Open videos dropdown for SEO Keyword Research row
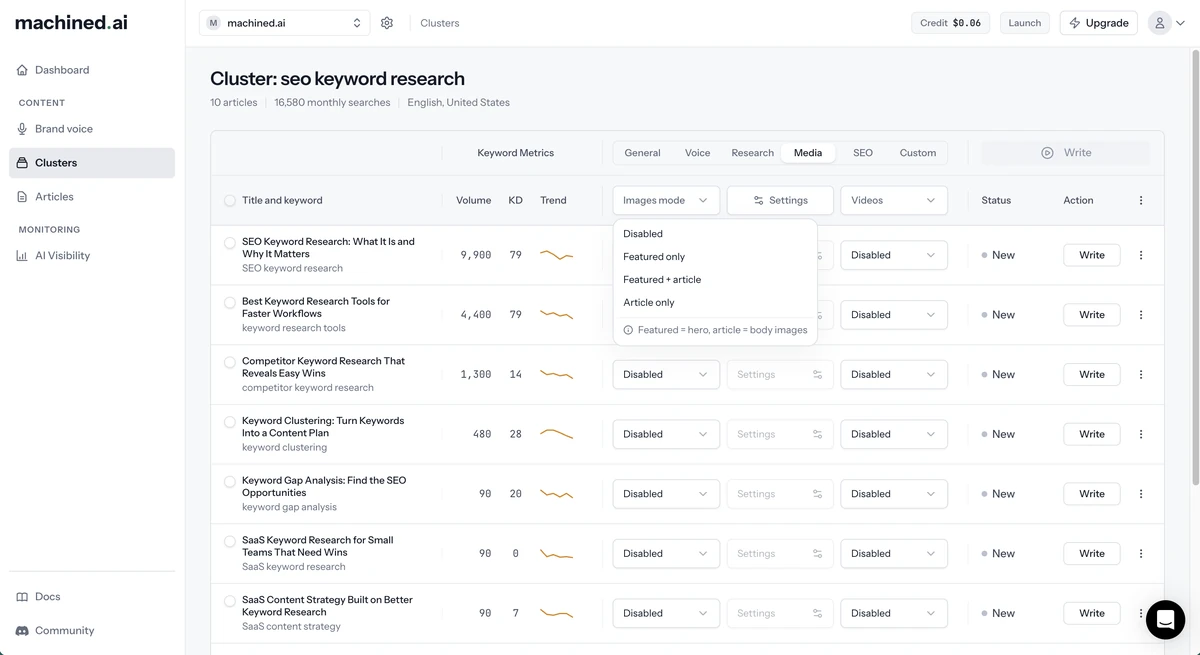Screen dimensions: 1200x655 point(894,255)
